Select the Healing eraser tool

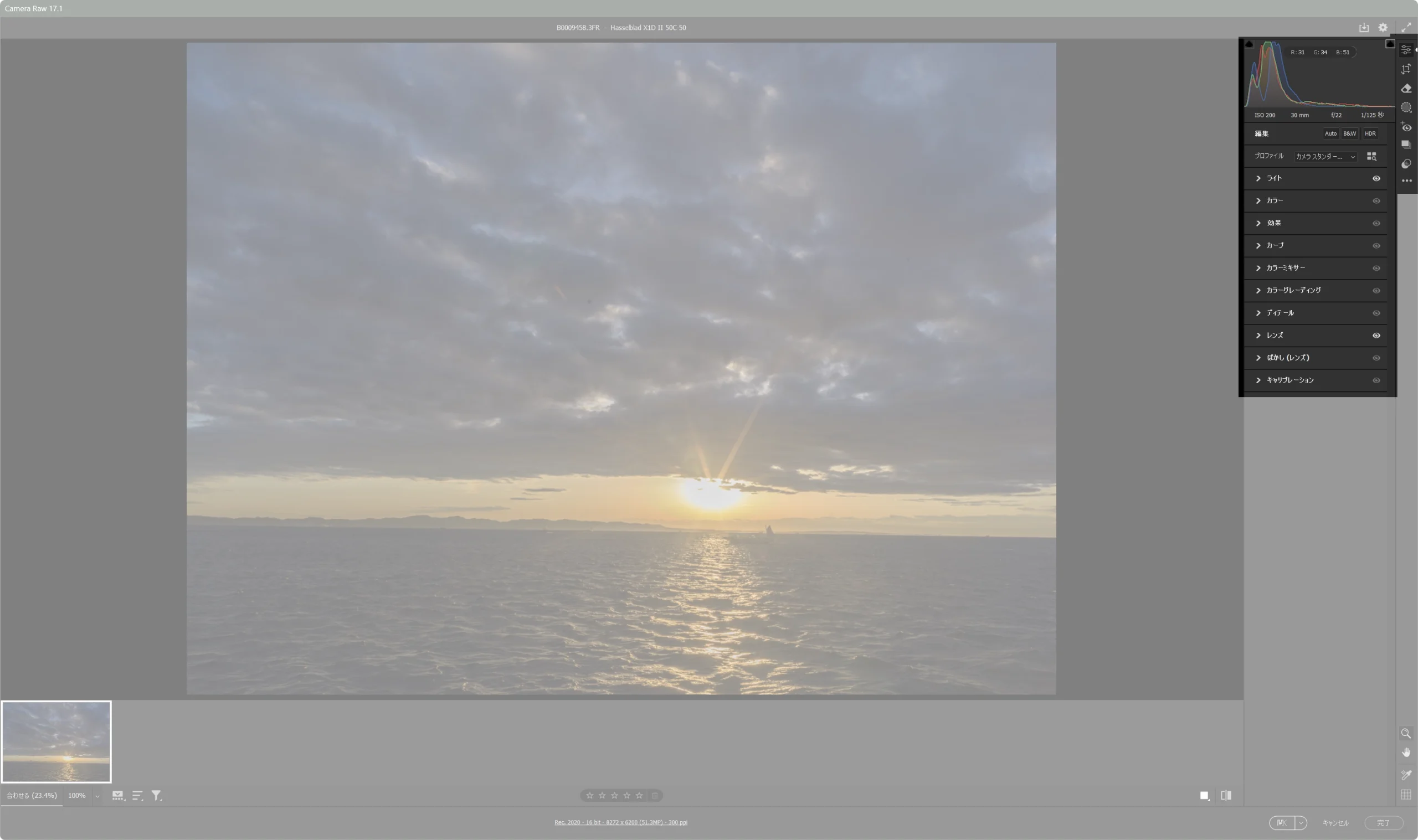[x=1406, y=88]
